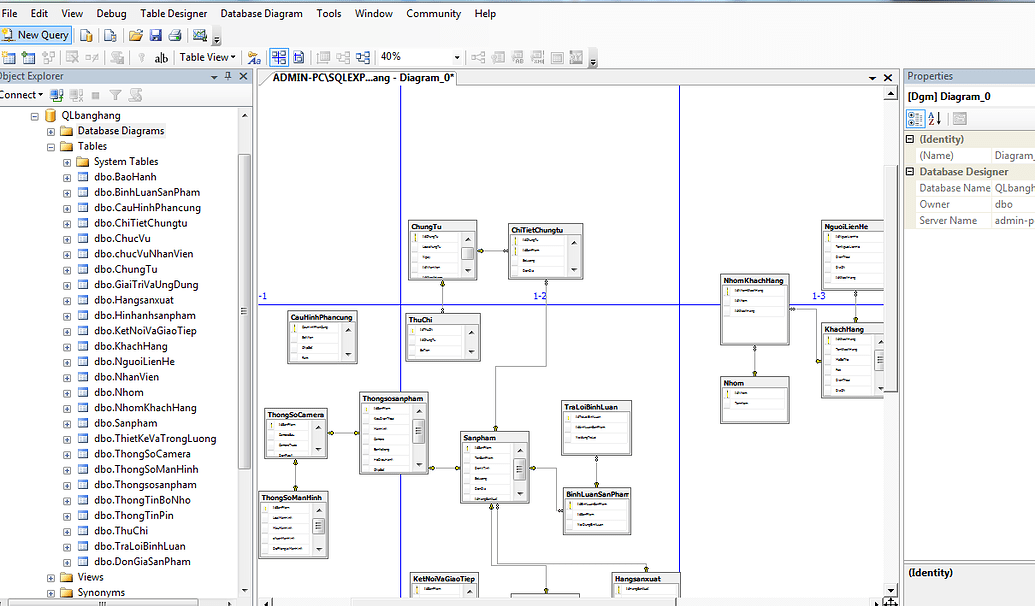The width and height of the screenshot is (1035, 606).
Task: Select the New Table icon on the diagram toolbar
Action: pyautogui.click(x=10, y=57)
